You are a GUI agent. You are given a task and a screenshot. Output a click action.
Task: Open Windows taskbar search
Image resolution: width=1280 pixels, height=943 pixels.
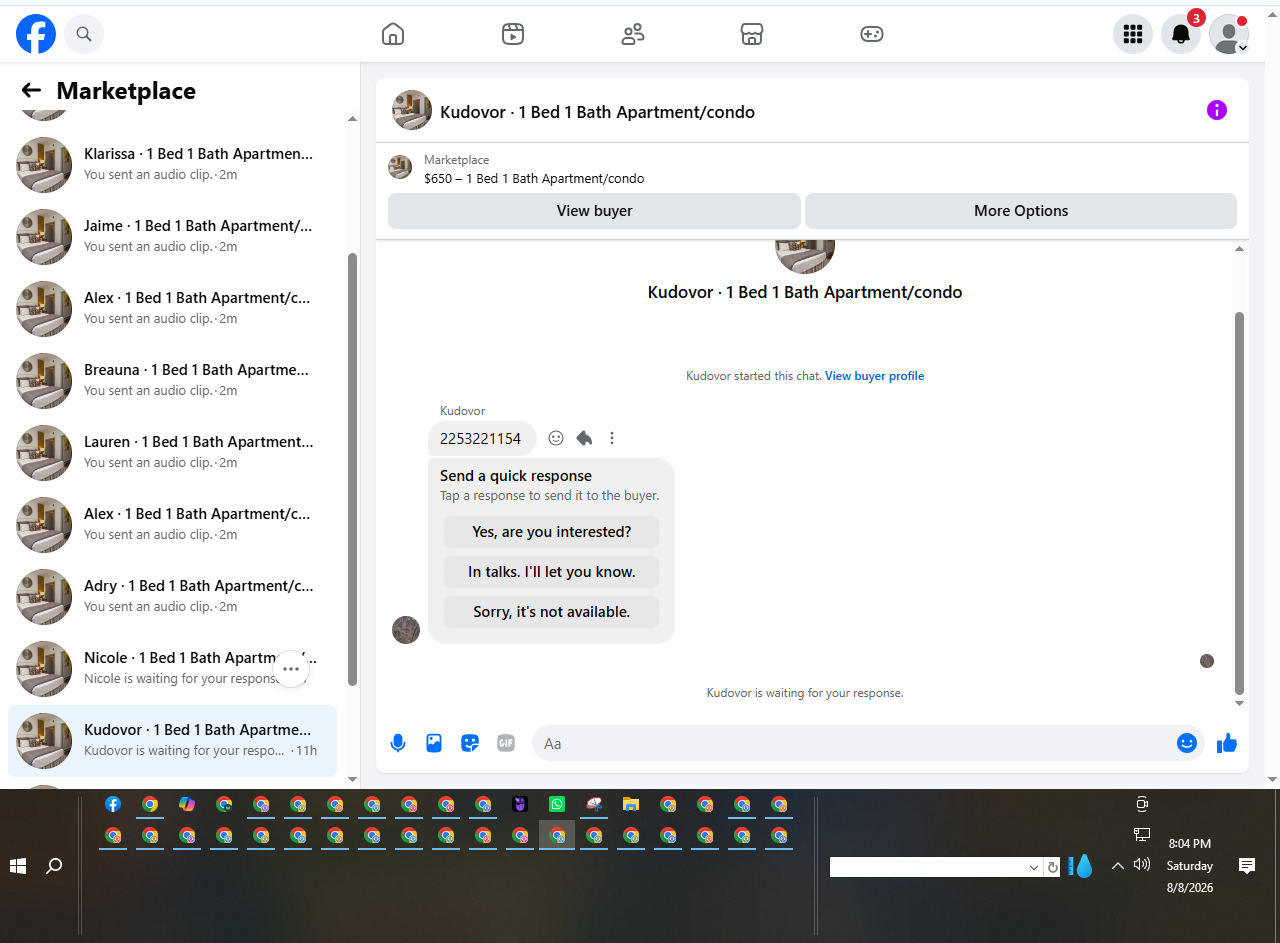click(54, 866)
